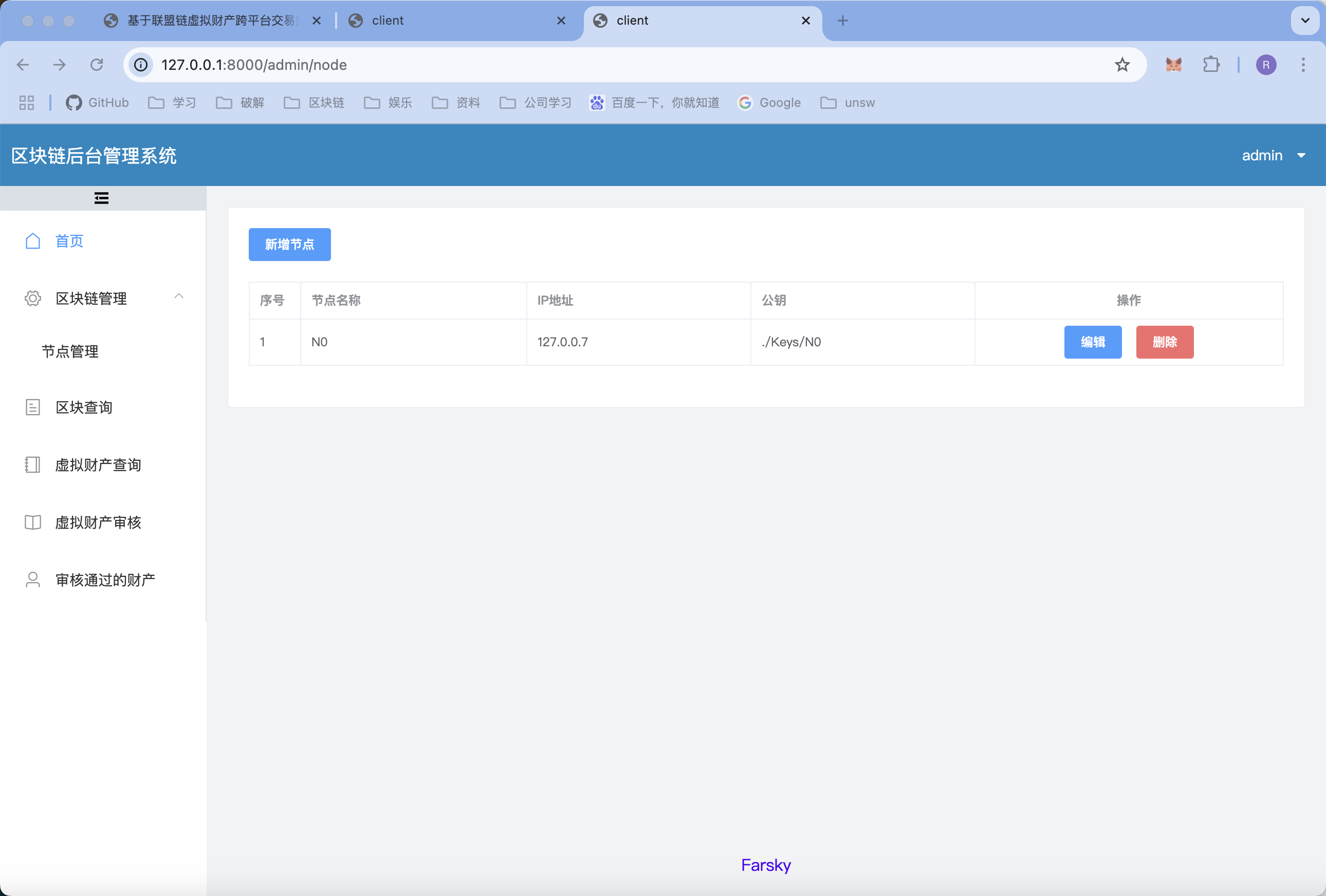
Task: Collapse the 区块链管理 submenu chevron
Action: click(178, 296)
